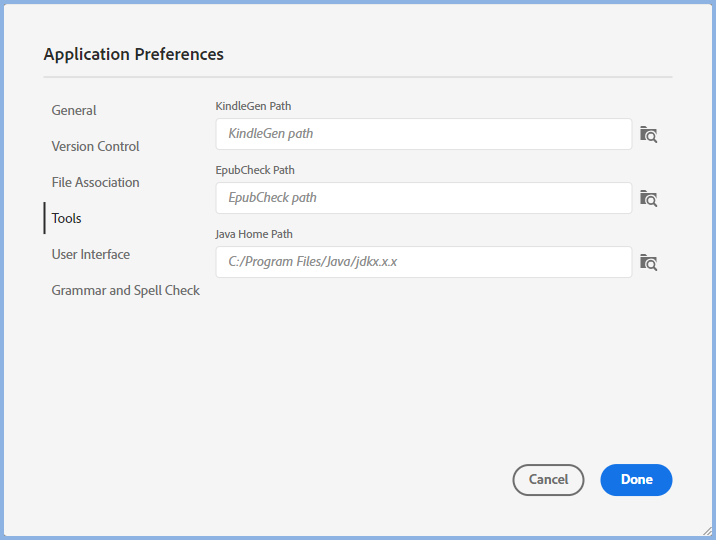The width and height of the screenshot is (716, 540).
Task: Click the KindleGen Path label
Action: coord(253,106)
